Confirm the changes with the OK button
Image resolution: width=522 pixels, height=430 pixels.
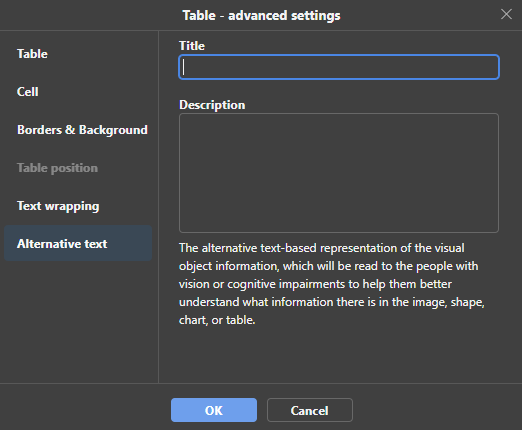pos(214,410)
